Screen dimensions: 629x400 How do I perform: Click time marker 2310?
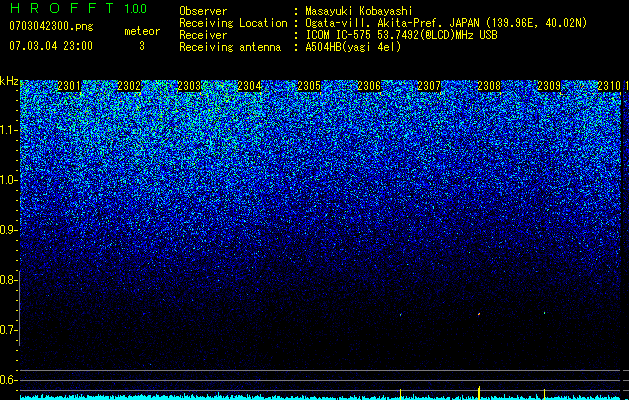(x=609, y=86)
